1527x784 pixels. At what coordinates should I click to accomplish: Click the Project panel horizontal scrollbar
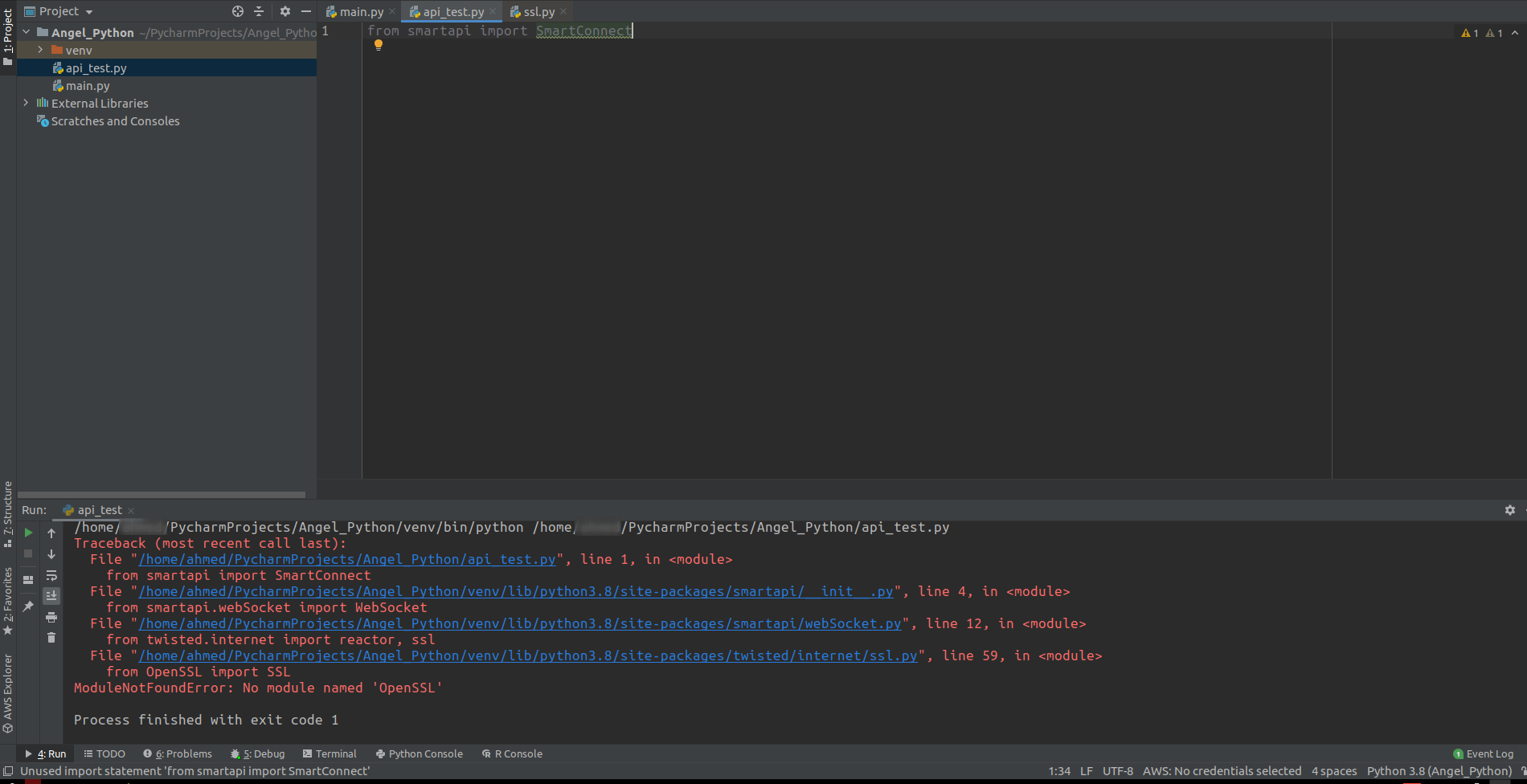[162, 495]
